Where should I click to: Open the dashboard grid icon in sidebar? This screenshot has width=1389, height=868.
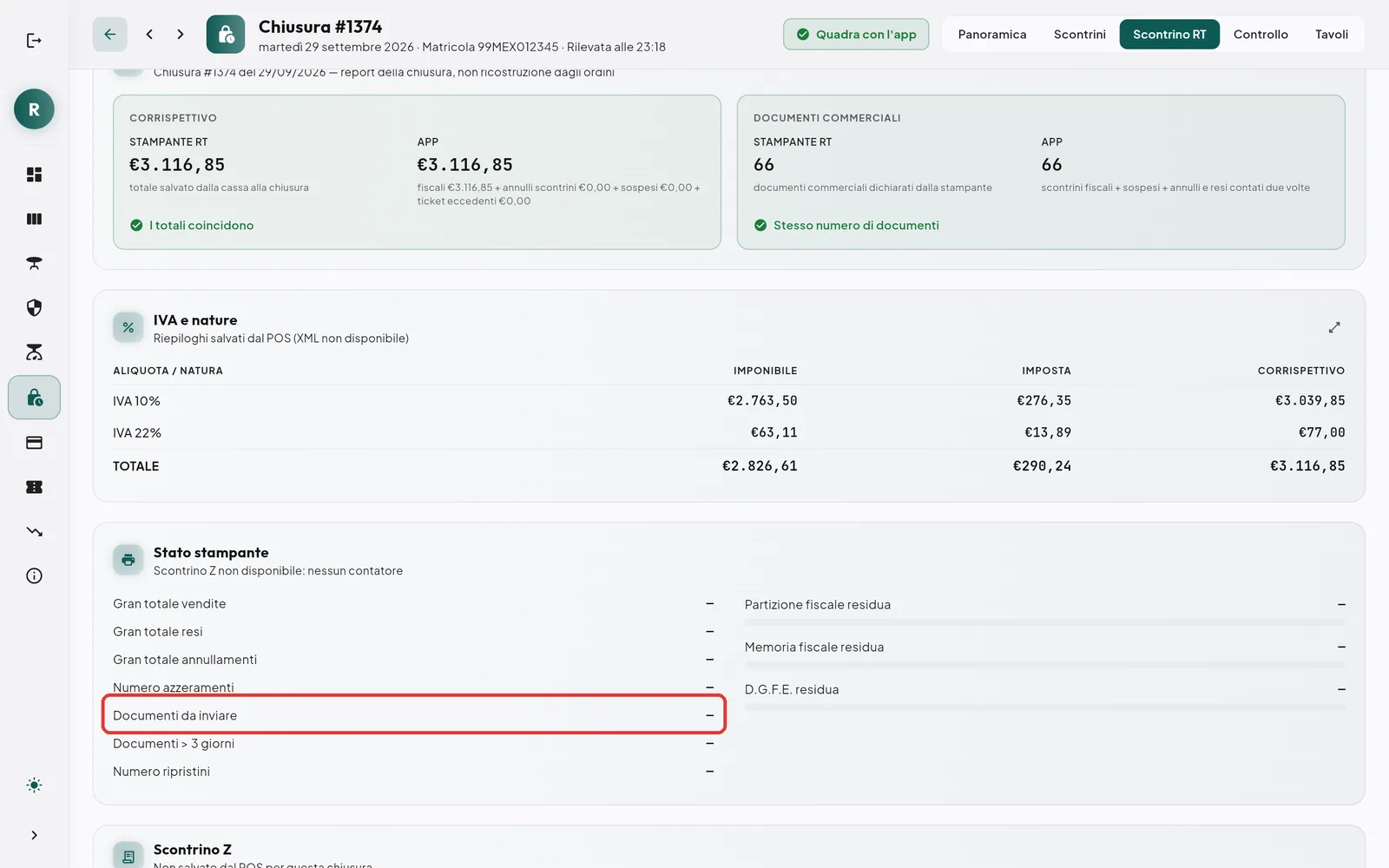tap(34, 174)
